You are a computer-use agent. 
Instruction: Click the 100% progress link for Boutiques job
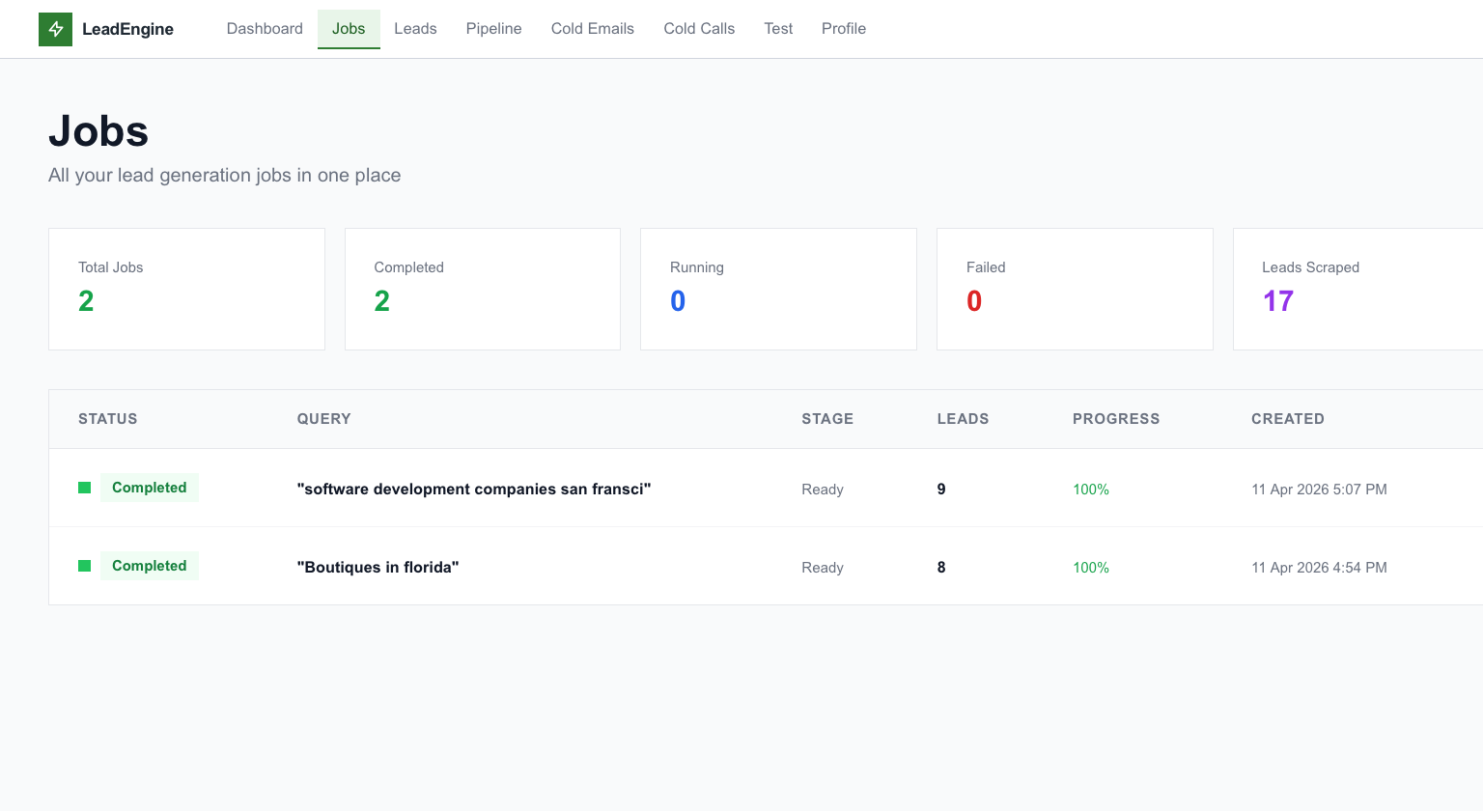tap(1091, 568)
